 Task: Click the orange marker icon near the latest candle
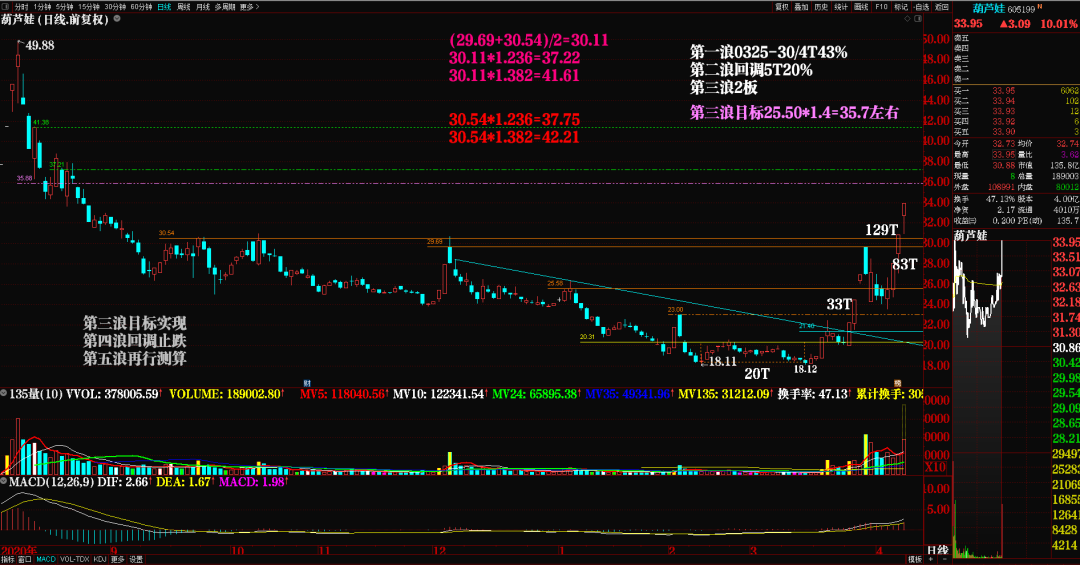click(897, 383)
